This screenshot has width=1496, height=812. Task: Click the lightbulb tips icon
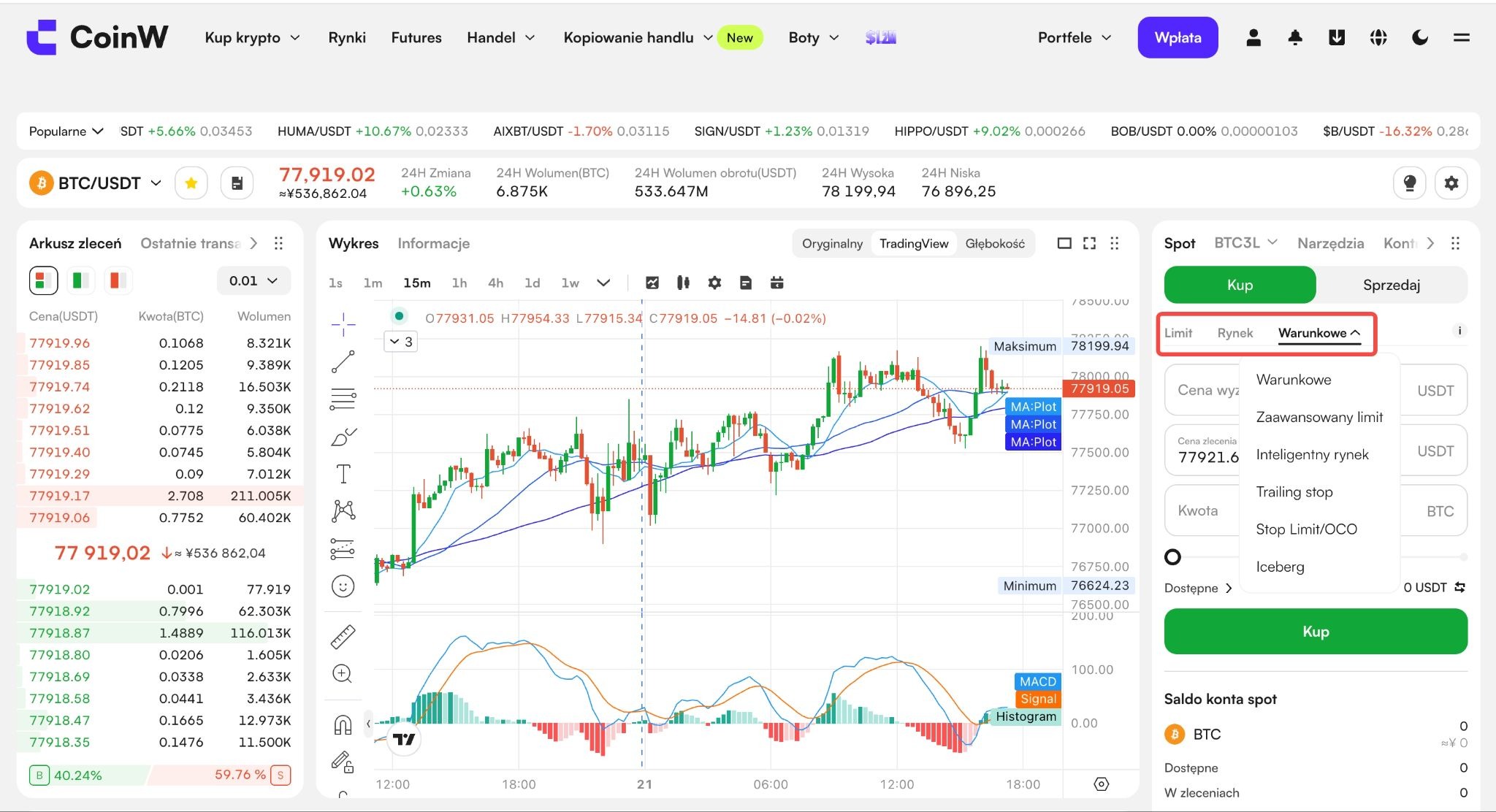click(1410, 183)
